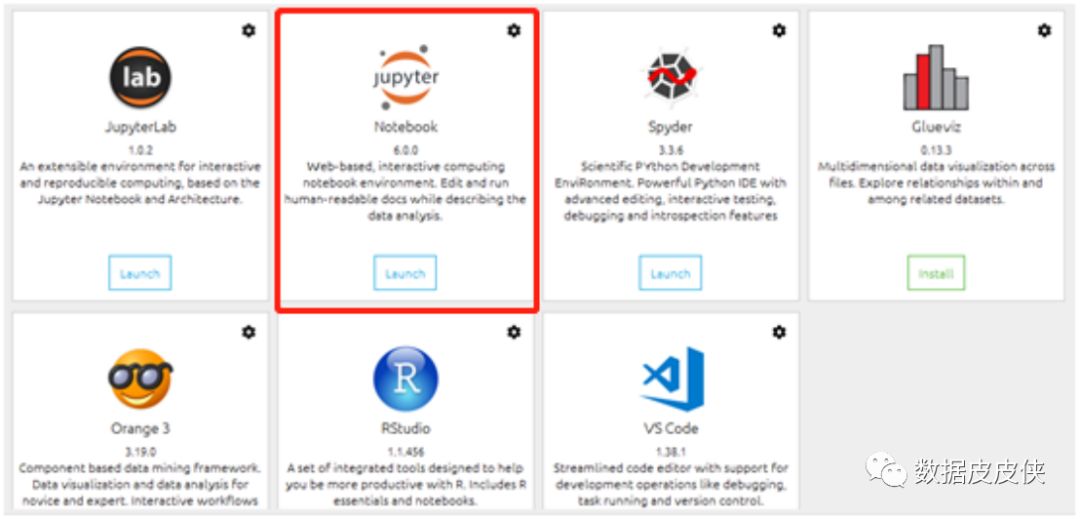Screen dimensions: 1080x519
Task: Click the Spyder application icon
Action: [x=671, y=76]
